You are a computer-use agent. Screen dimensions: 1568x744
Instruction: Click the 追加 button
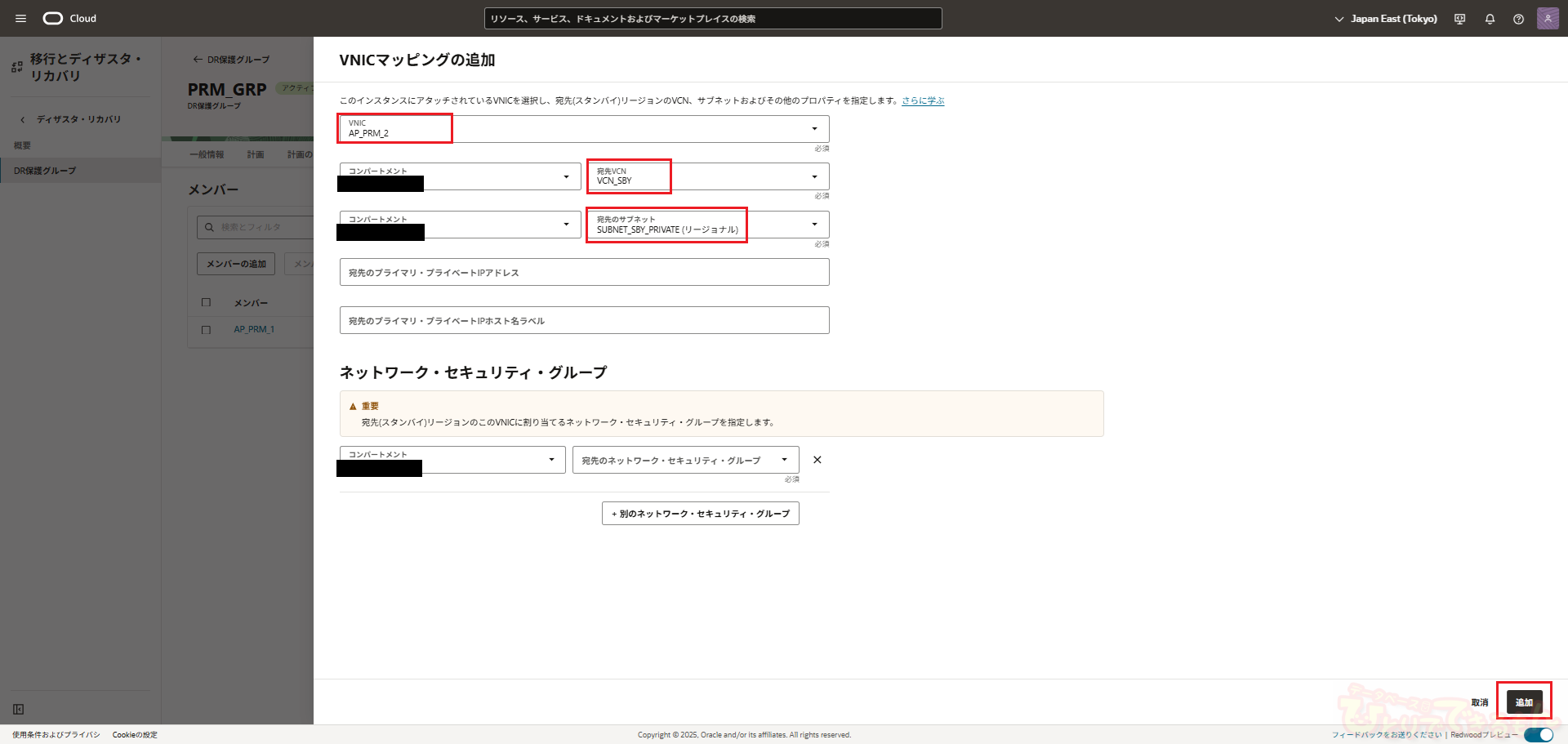click(x=1523, y=702)
